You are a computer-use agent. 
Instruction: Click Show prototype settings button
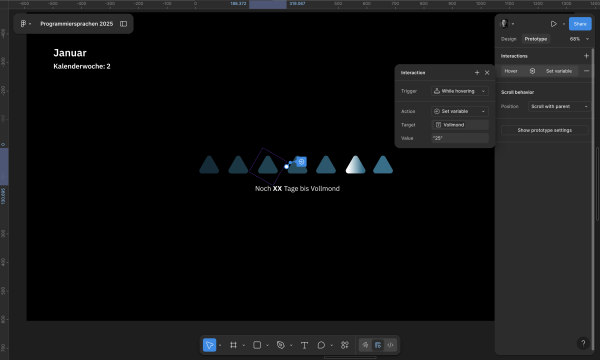(545, 130)
